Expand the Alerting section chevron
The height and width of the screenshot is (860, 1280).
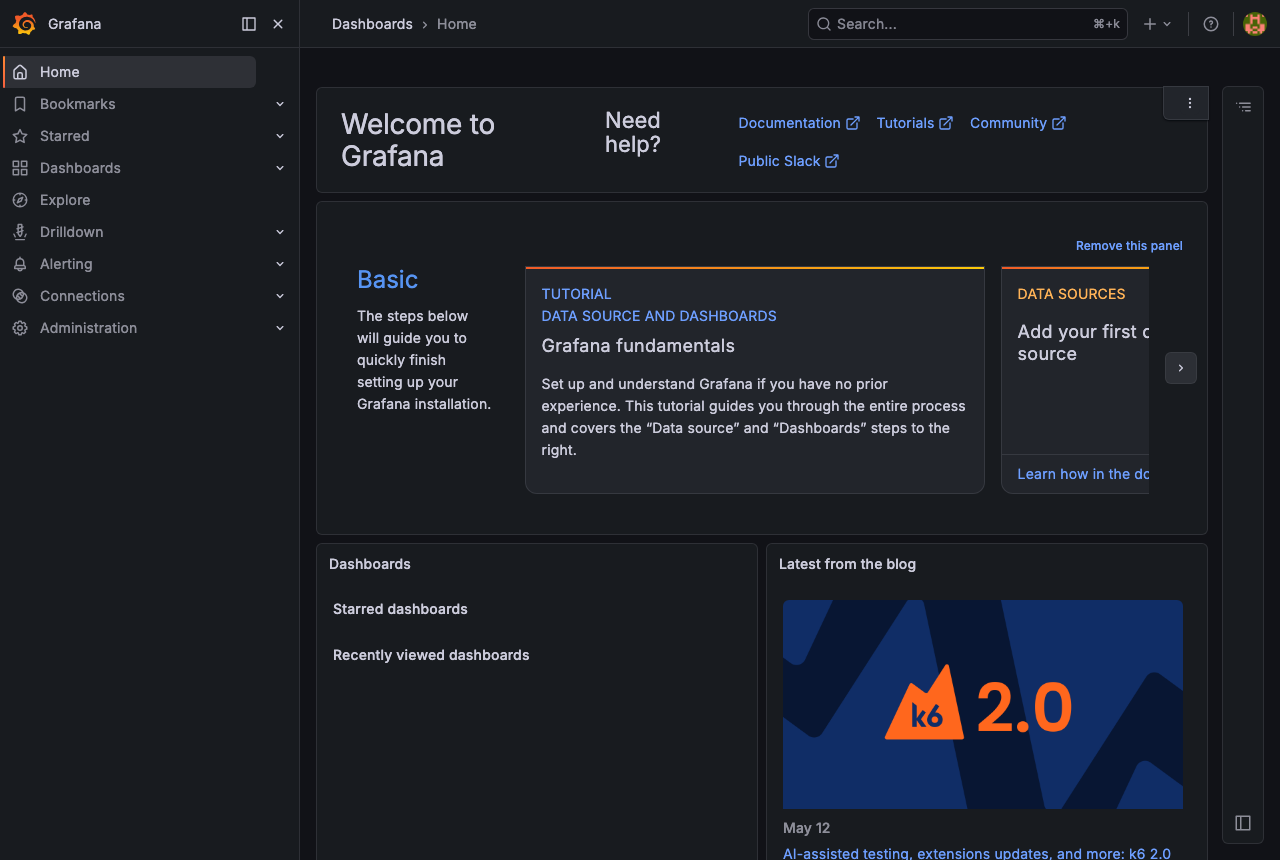[280, 264]
